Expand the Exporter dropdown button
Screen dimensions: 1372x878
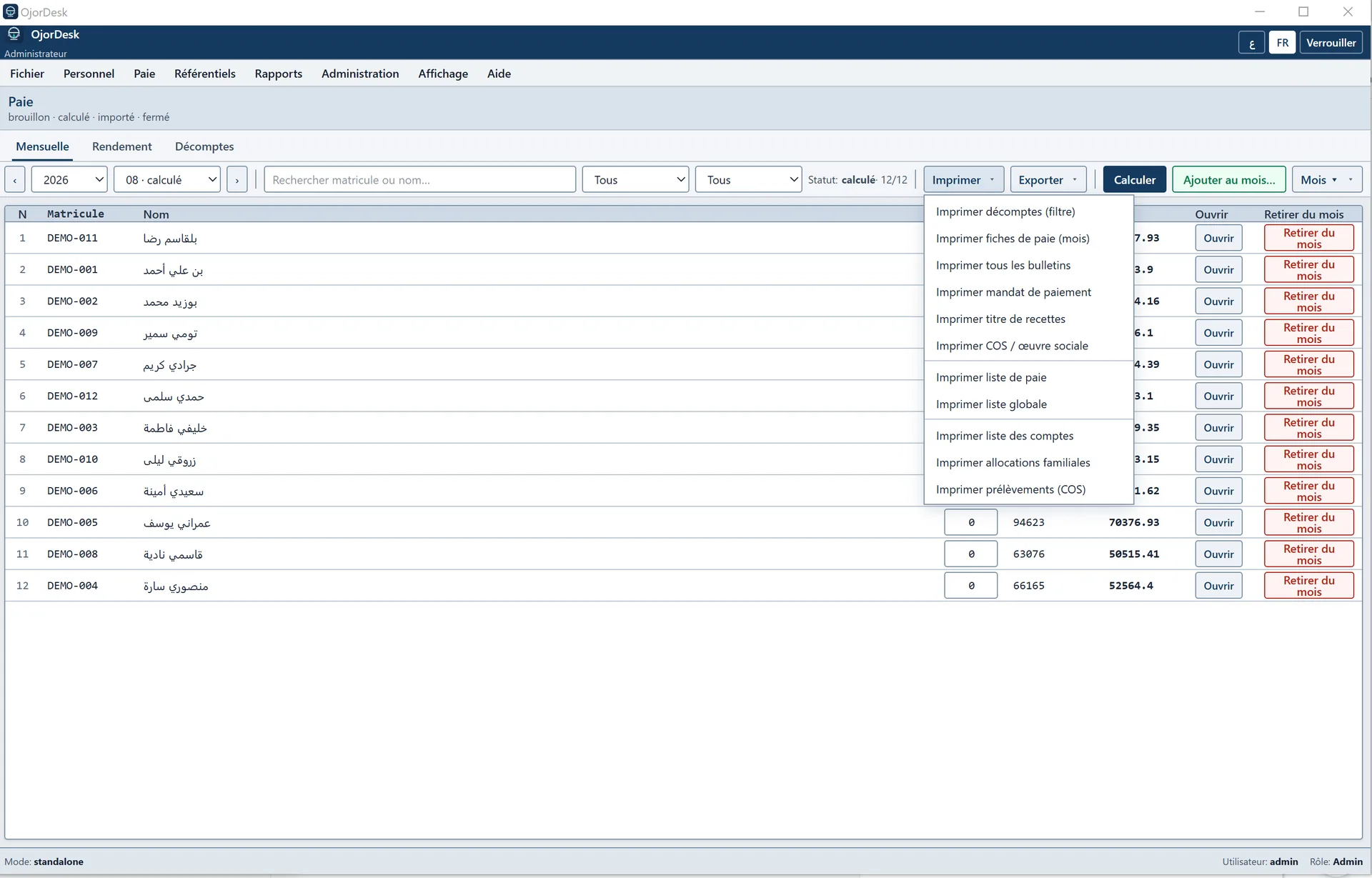pyautogui.click(x=1048, y=180)
